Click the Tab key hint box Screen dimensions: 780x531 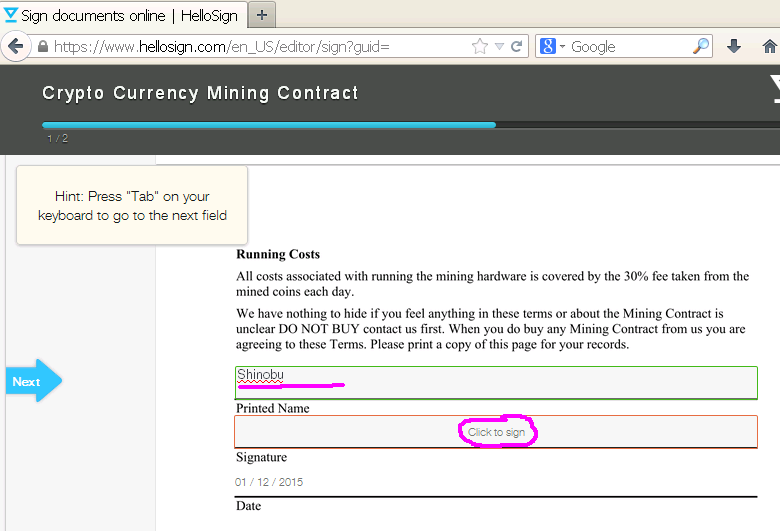tap(132, 205)
